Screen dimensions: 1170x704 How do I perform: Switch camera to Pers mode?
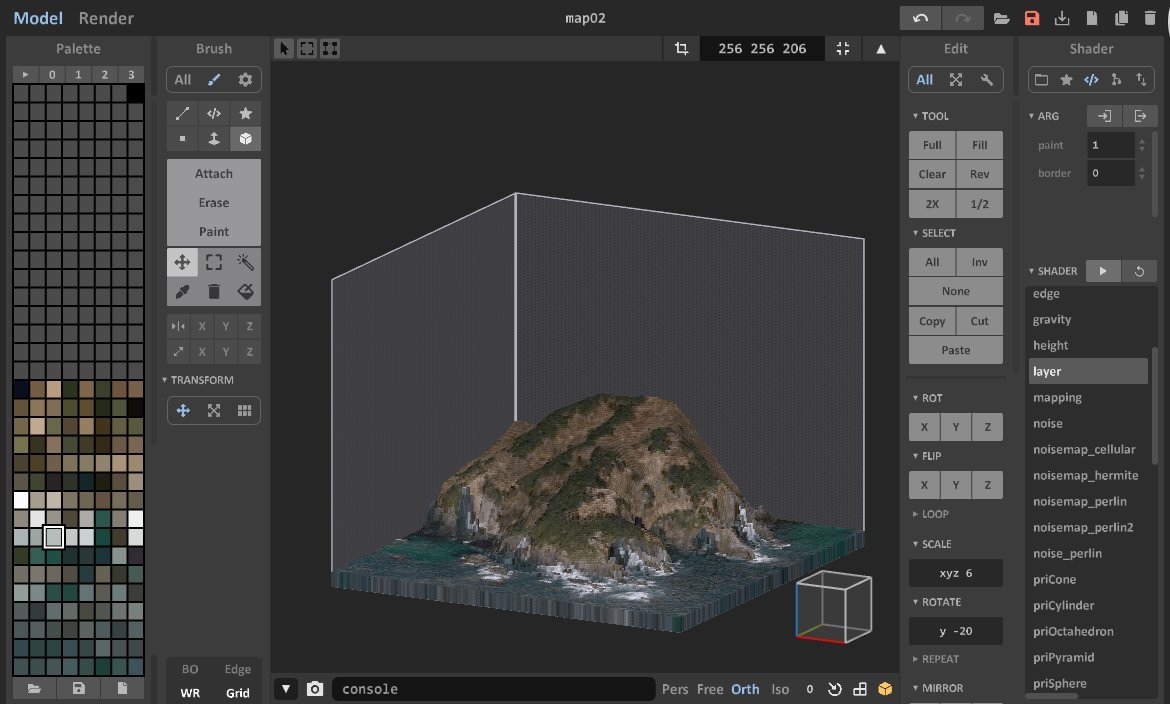(x=675, y=689)
